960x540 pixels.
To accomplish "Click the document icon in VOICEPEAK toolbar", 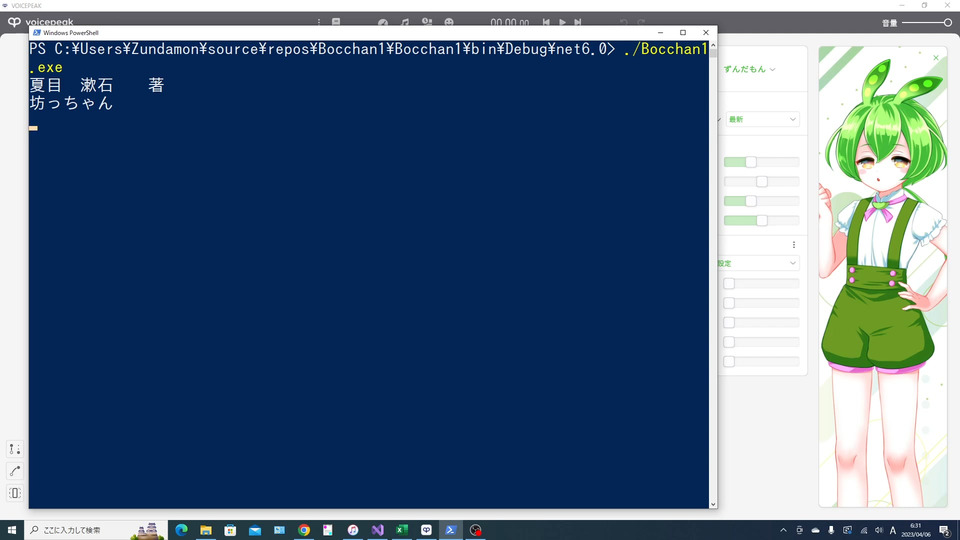I will point(336,23).
